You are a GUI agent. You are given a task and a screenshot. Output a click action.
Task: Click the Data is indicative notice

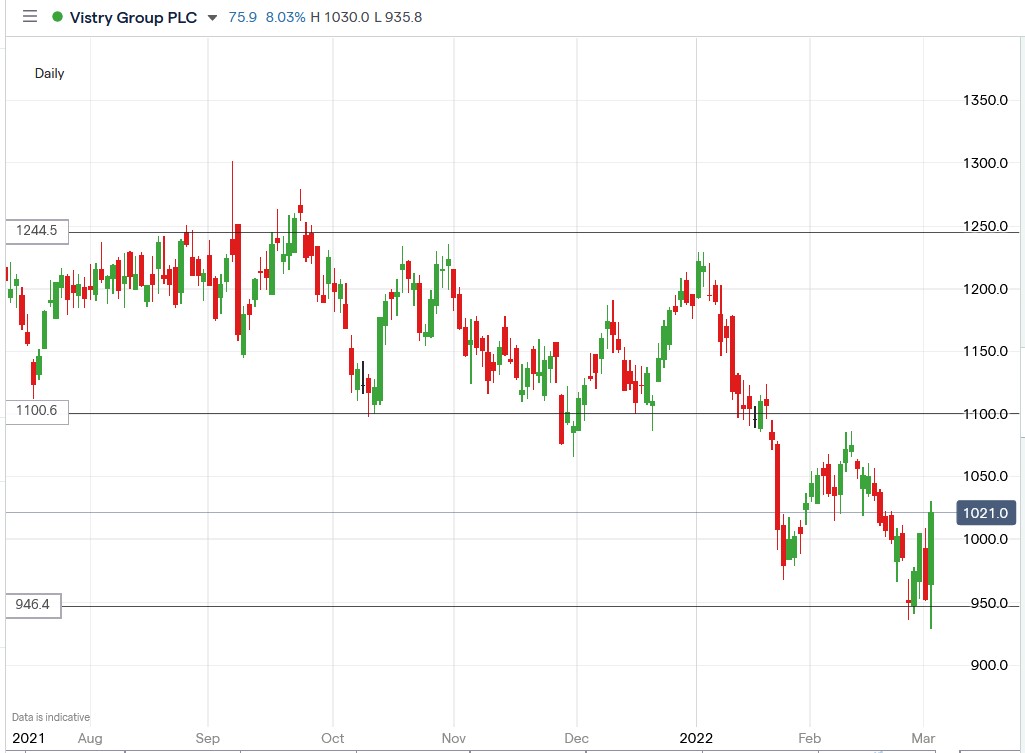pyautogui.click(x=50, y=717)
